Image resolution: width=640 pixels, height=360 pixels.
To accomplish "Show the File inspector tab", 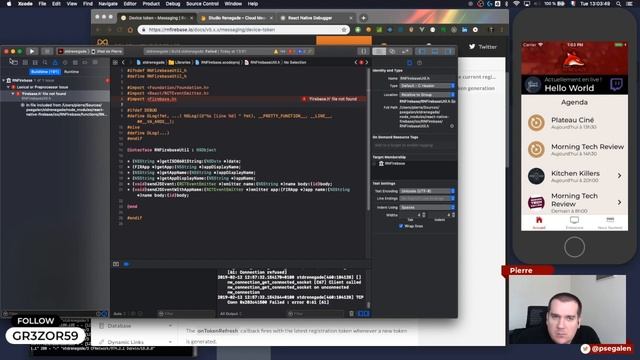I will point(409,62).
